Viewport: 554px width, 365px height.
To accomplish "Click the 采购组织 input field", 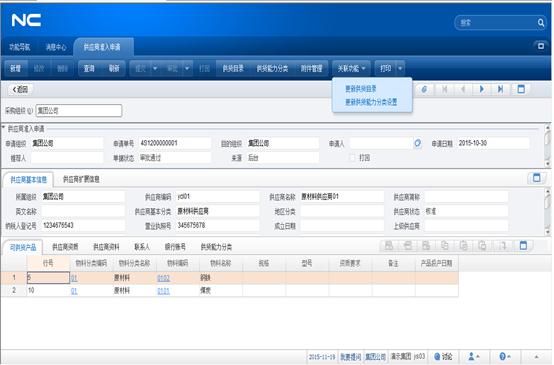I will point(79,111).
